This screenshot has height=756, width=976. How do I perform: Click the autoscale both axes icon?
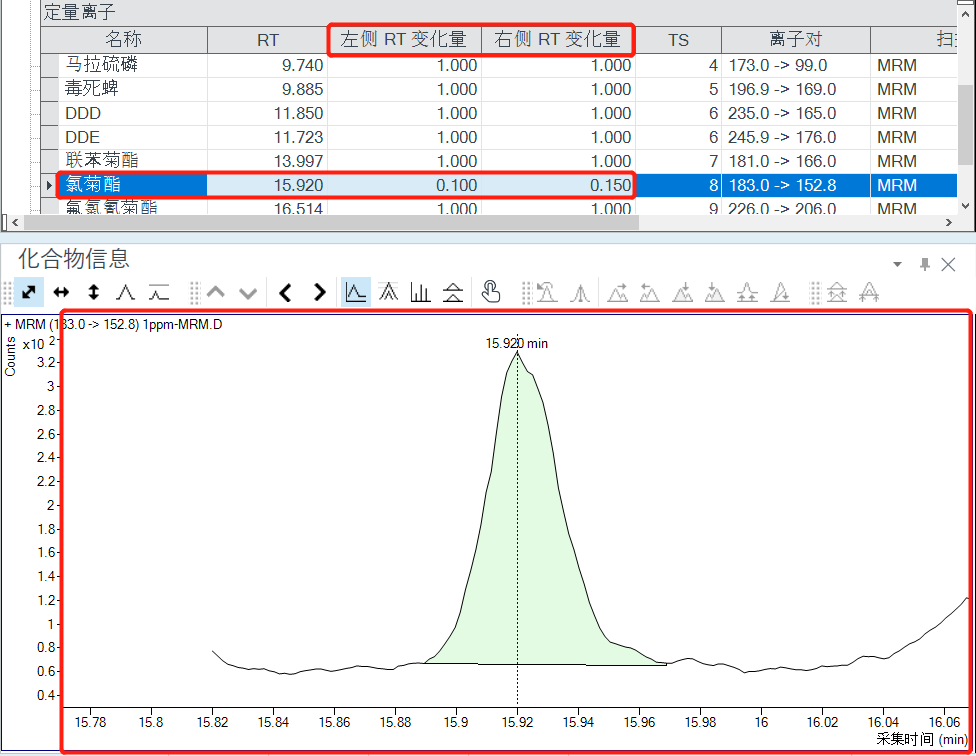click(x=29, y=292)
